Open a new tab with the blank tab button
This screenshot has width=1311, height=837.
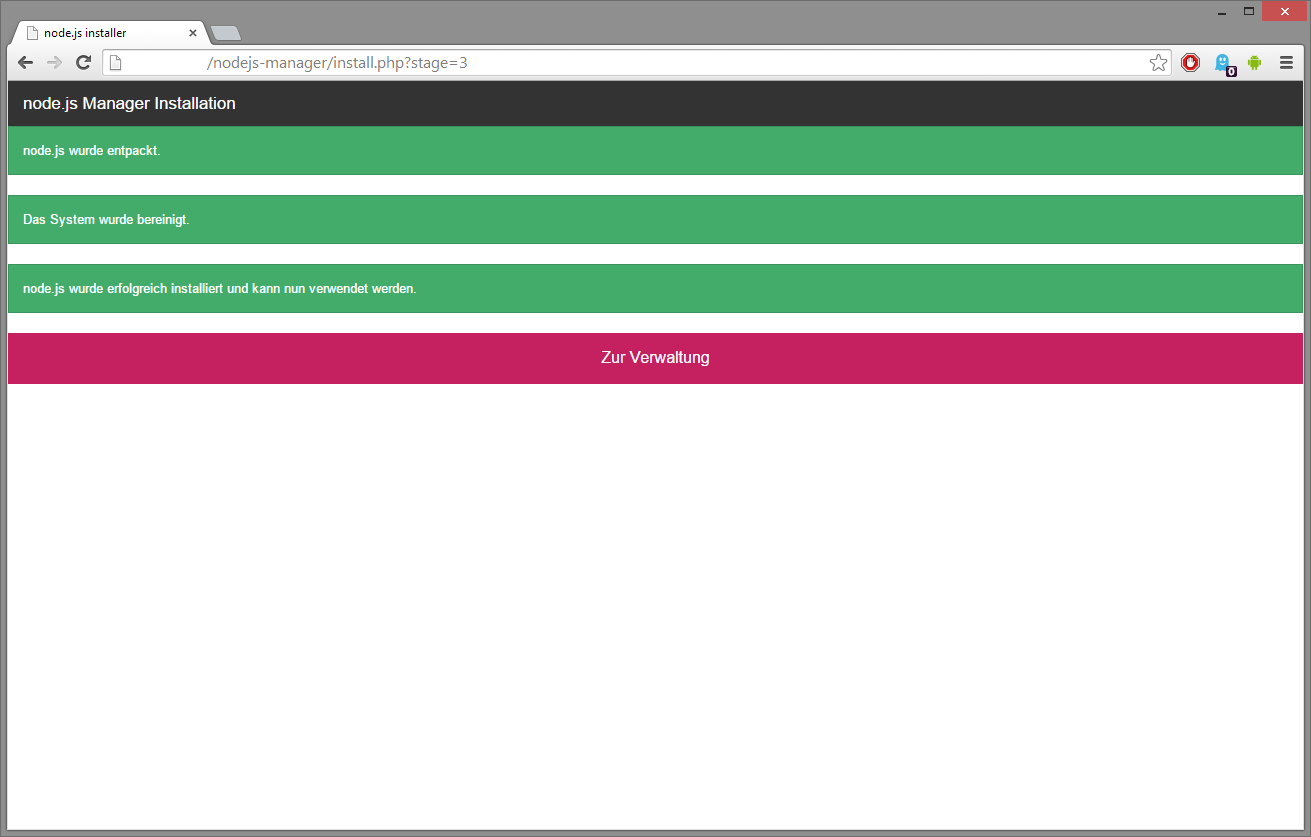(x=226, y=33)
